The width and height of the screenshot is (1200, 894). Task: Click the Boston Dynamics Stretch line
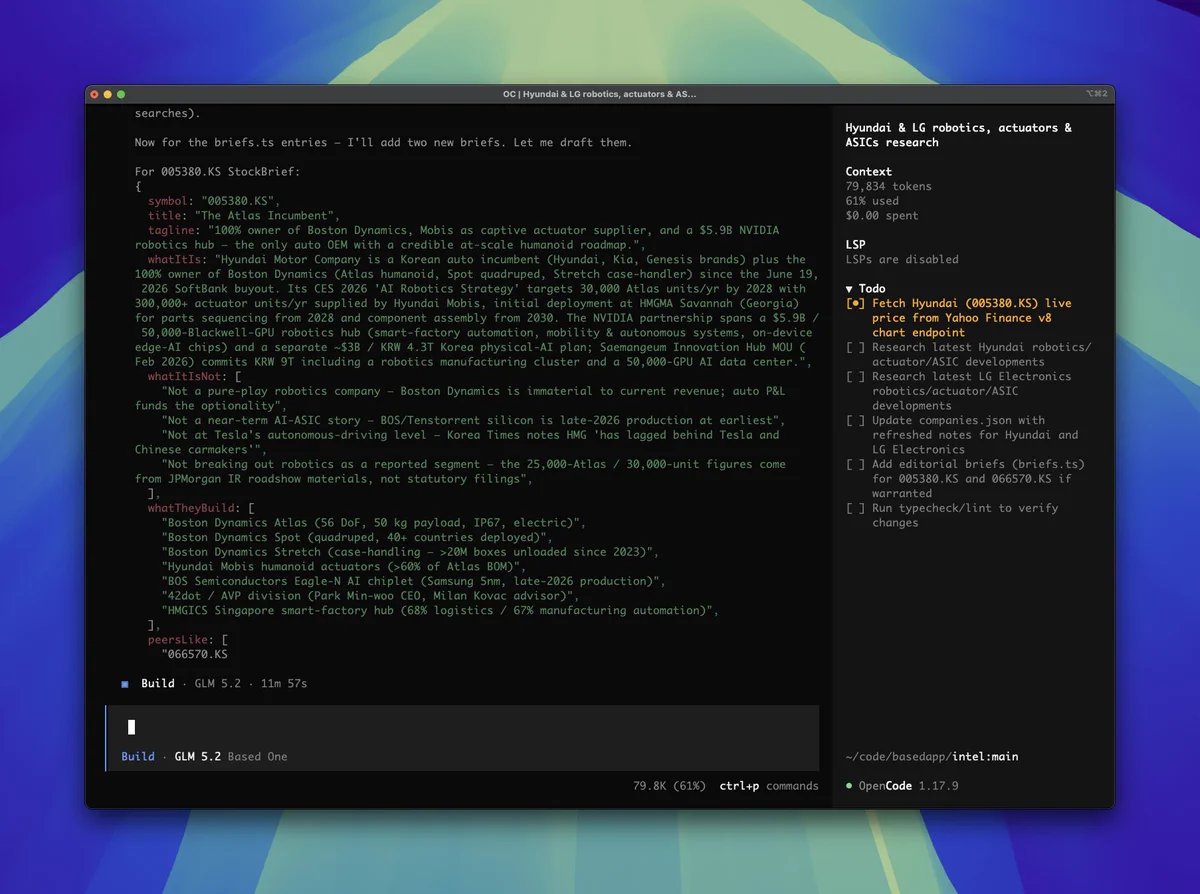click(x=410, y=552)
